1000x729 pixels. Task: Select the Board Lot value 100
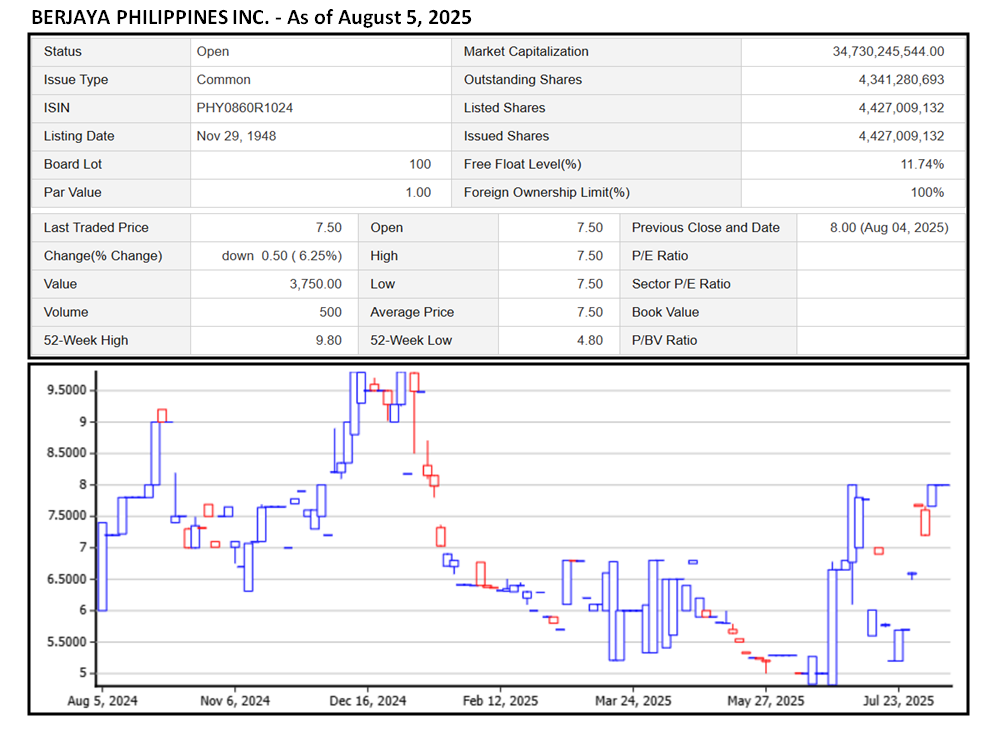(420, 164)
